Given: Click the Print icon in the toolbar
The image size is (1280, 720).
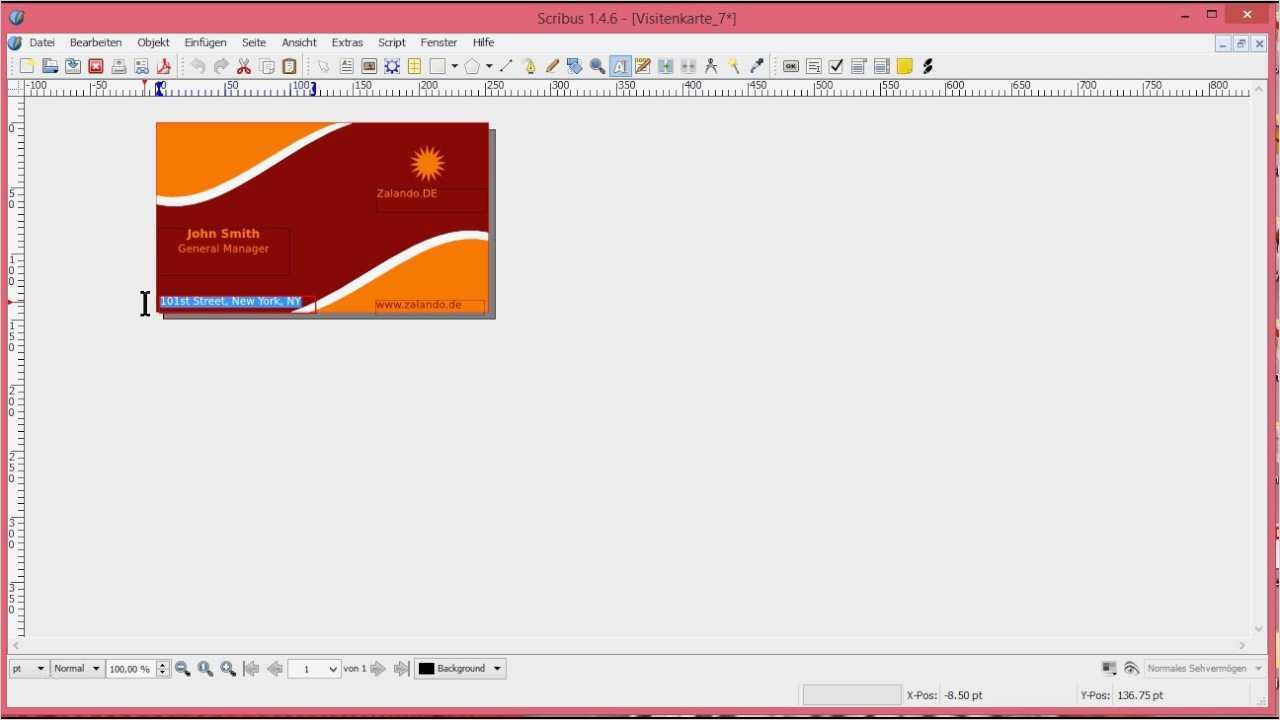Looking at the screenshot, I should point(119,66).
